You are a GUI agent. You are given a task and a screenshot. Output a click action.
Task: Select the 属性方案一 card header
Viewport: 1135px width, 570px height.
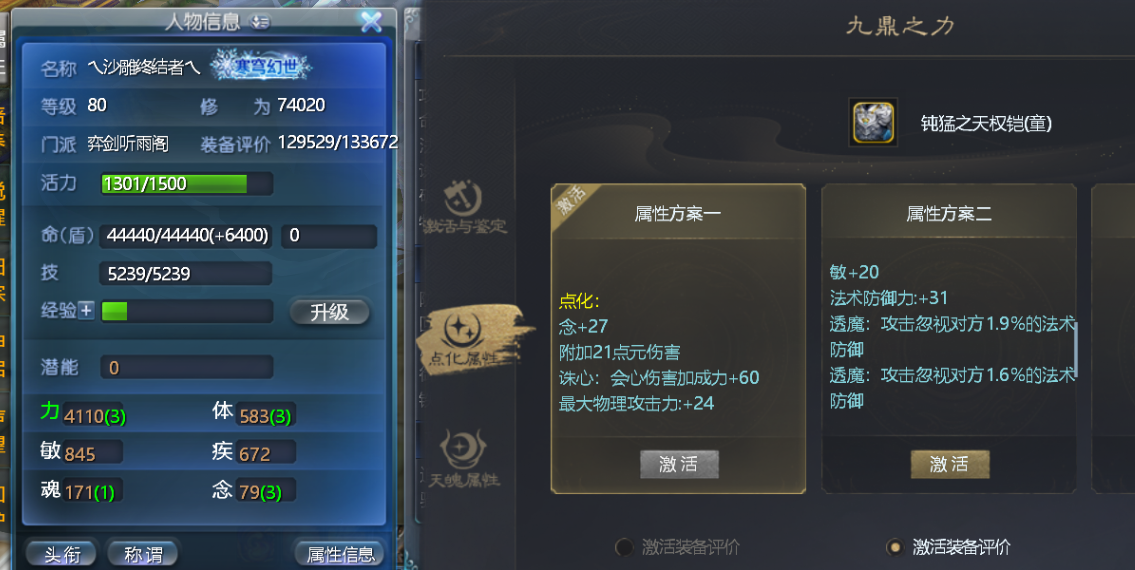678,213
